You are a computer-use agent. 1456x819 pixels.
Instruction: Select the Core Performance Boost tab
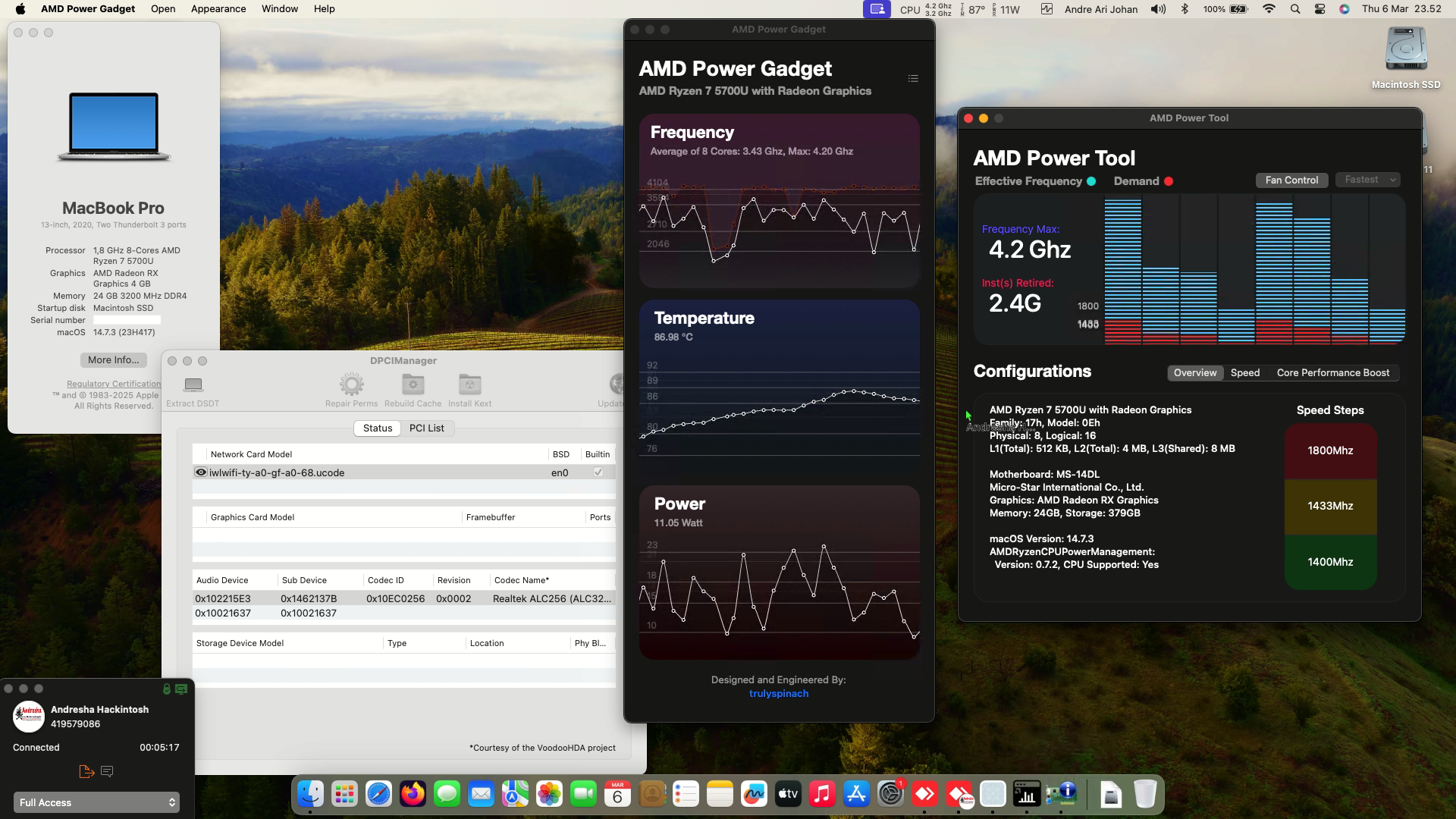click(x=1332, y=372)
